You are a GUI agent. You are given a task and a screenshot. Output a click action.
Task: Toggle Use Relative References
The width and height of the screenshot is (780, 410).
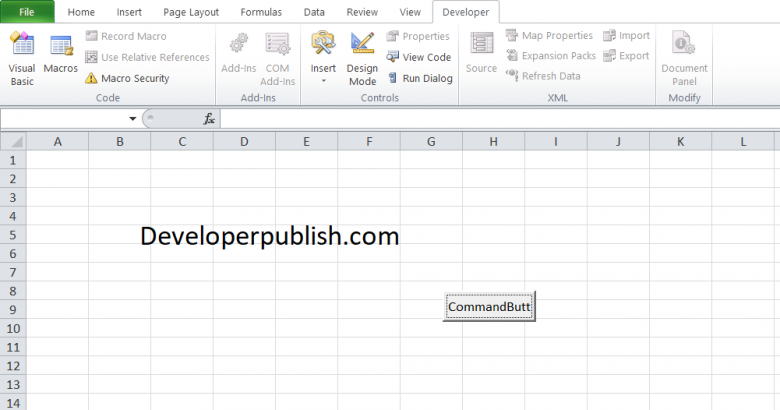point(147,57)
